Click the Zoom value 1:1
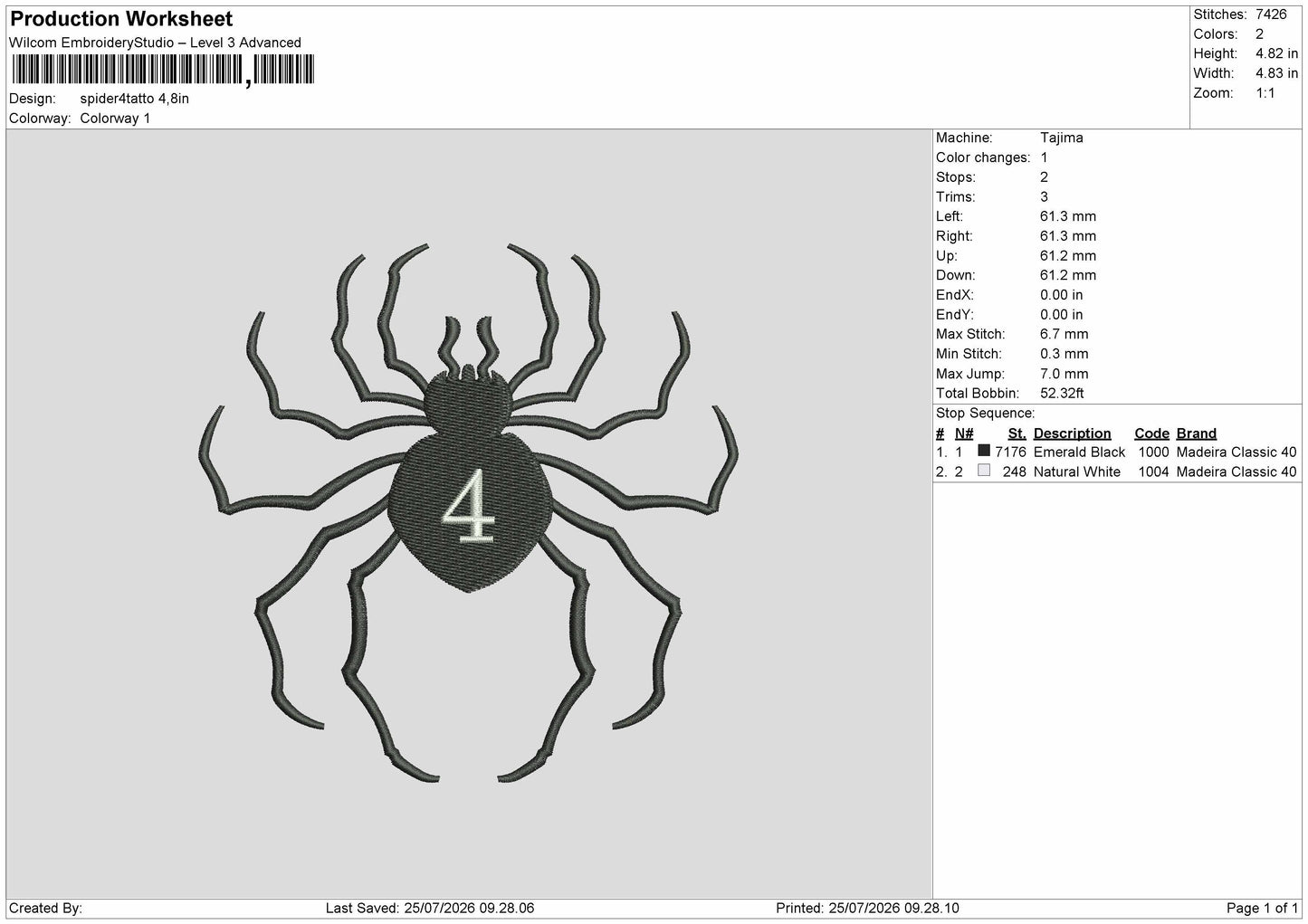The image size is (1308, 924). (1265, 93)
